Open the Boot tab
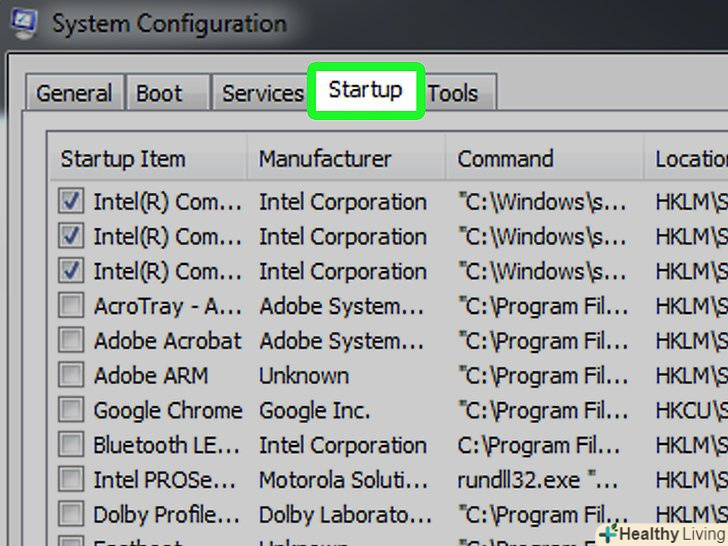This screenshot has width=728, height=546. pyautogui.click(x=160, y=94)
